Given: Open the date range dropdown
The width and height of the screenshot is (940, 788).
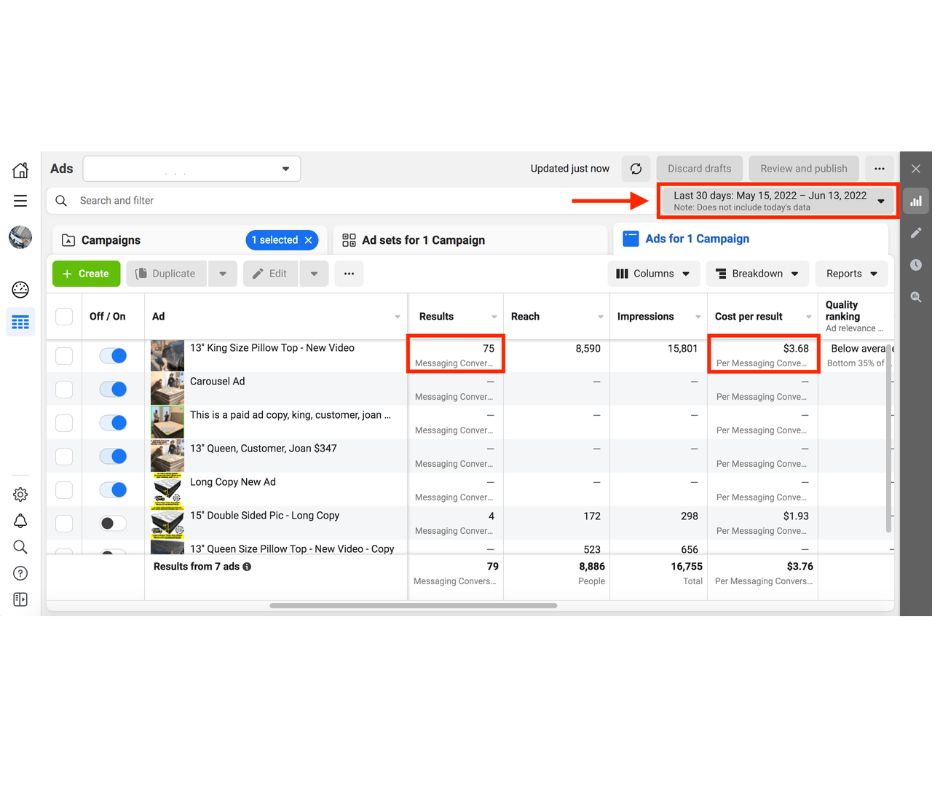Looking at the screenshot, I should (777, 201).
